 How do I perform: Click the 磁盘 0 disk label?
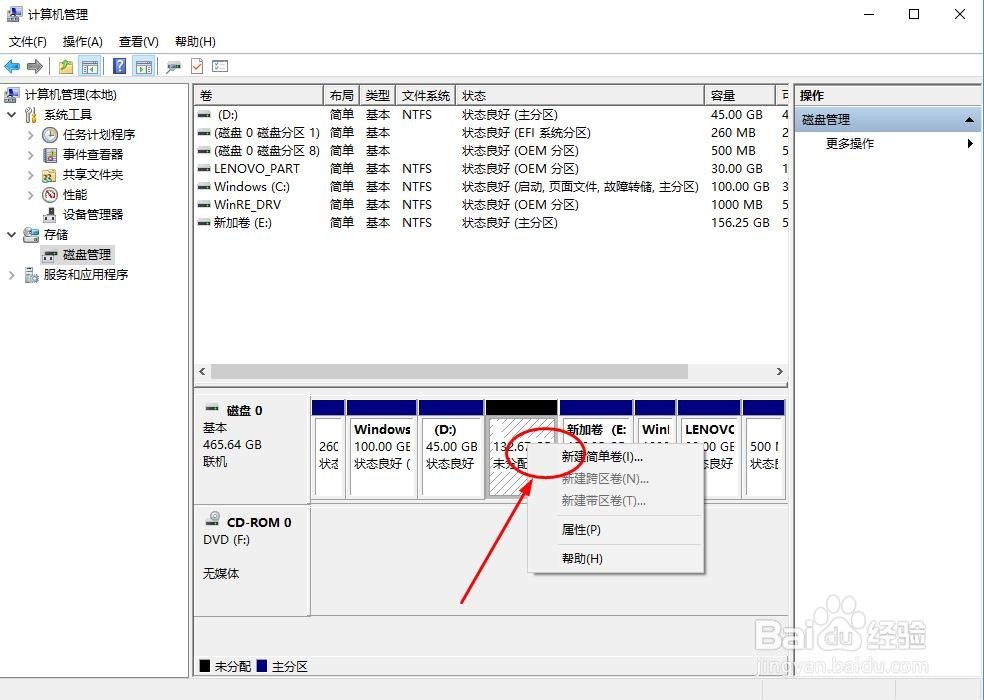tap(244, 411)
